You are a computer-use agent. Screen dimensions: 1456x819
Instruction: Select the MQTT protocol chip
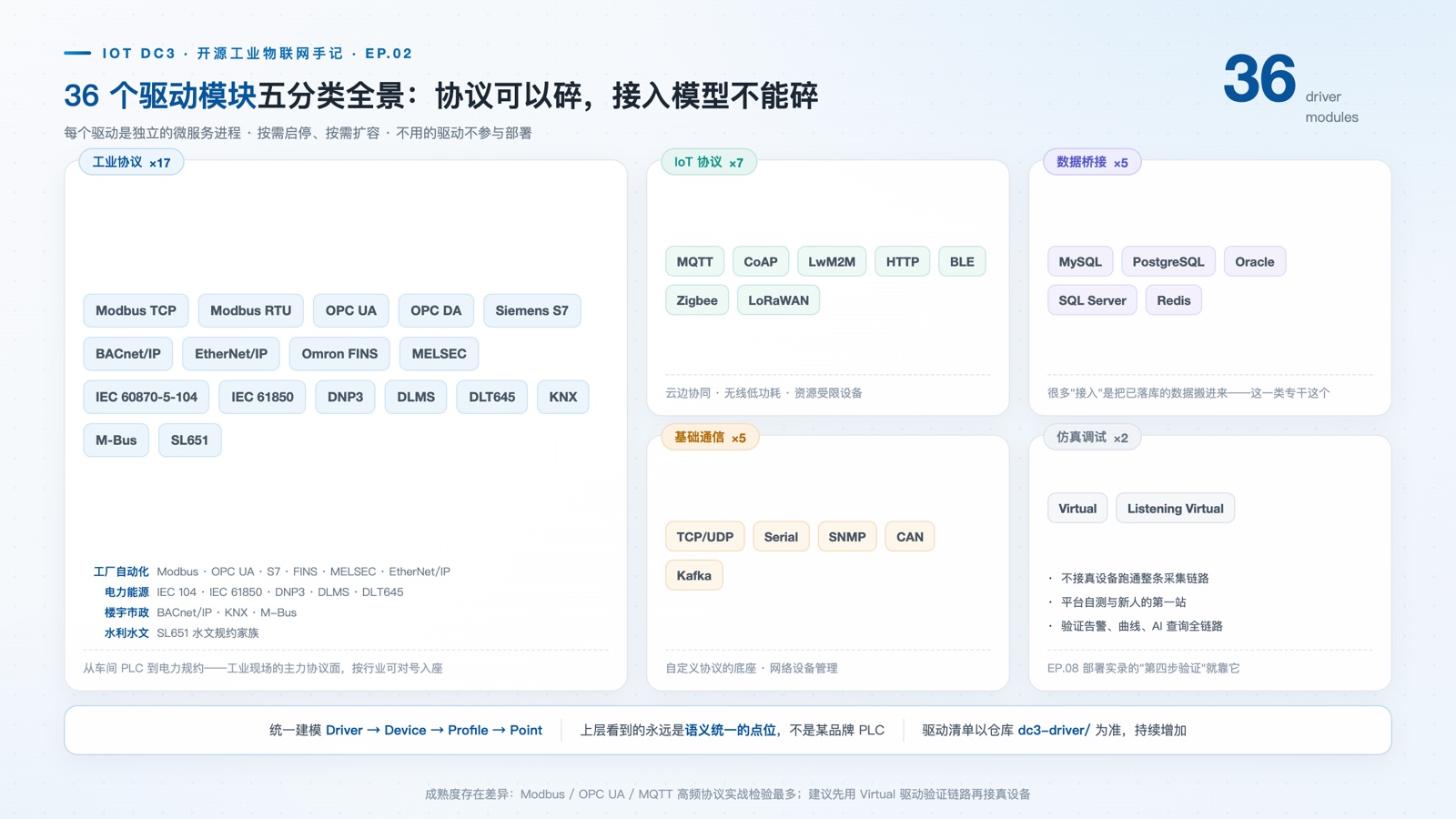click(695, 262)
